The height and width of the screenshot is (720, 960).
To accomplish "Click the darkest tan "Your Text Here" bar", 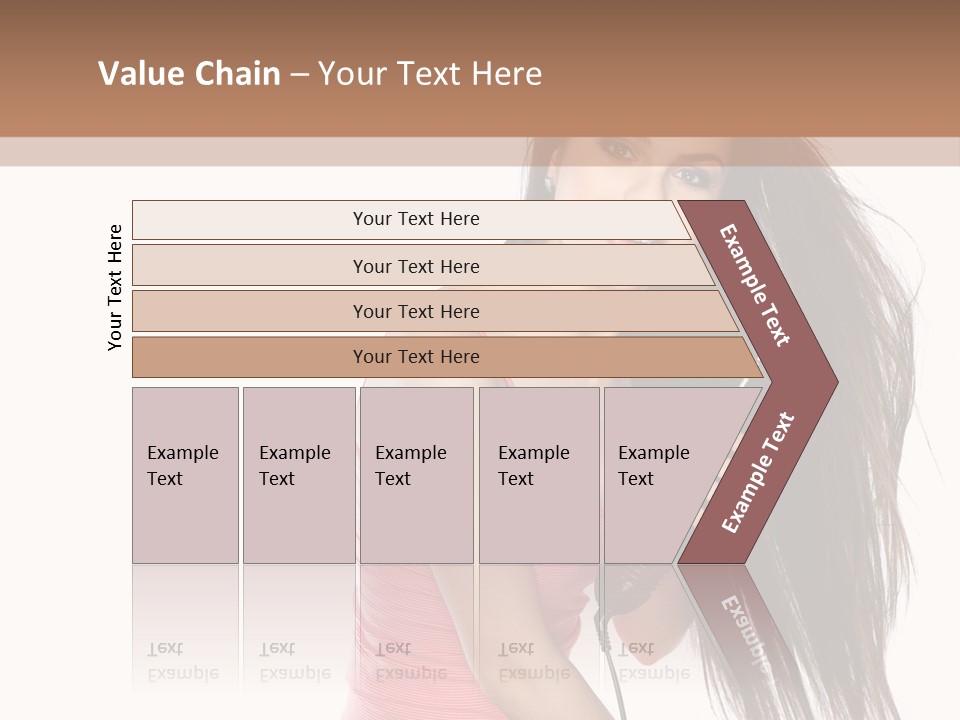I will [x=447, y=357].
